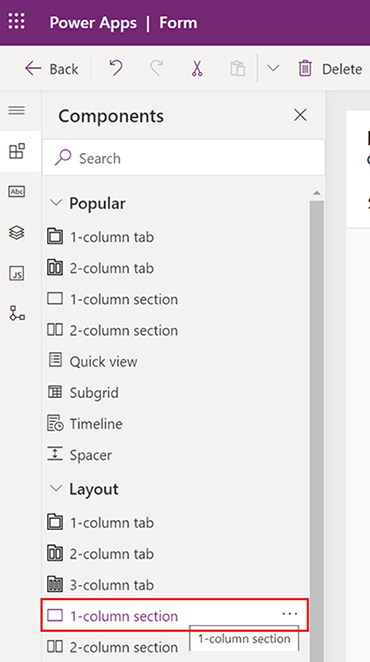Select the Quick view component

click(92, 361)
